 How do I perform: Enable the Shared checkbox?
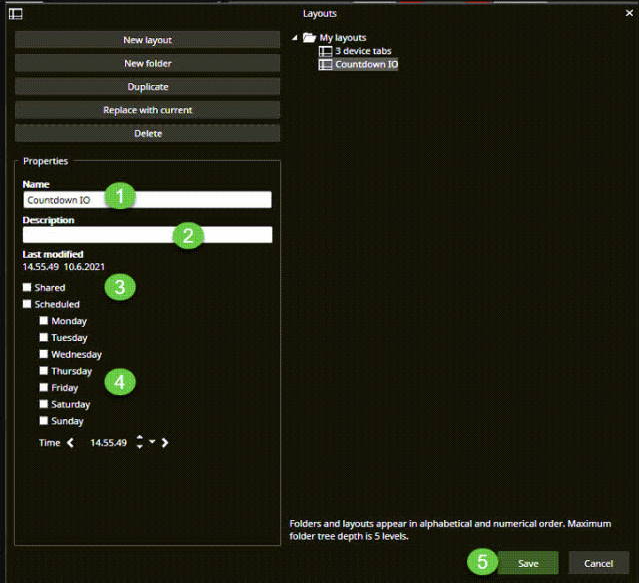tap(28, 287)
